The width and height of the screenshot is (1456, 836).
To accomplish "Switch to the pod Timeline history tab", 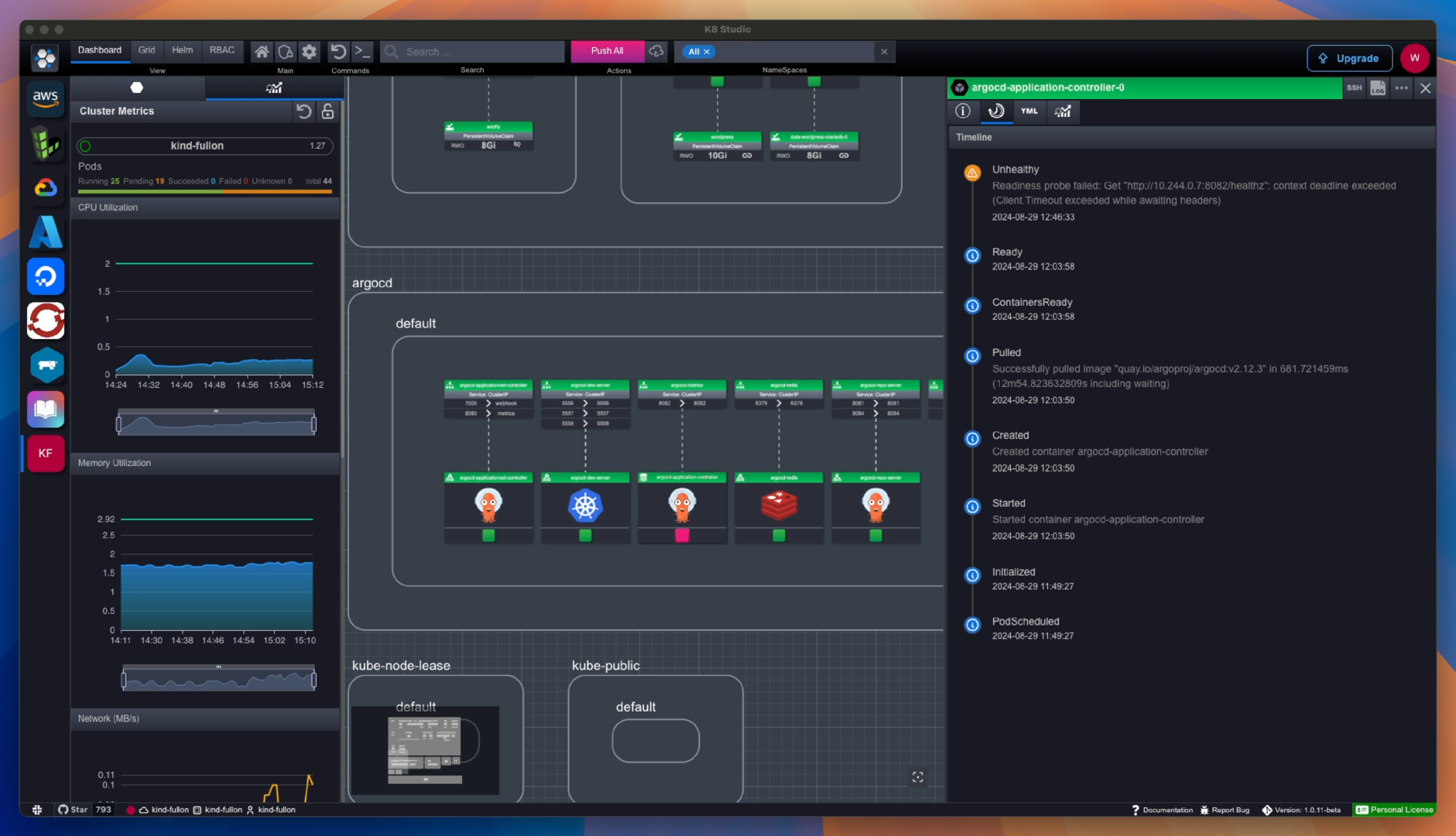I will pos(996,111).
